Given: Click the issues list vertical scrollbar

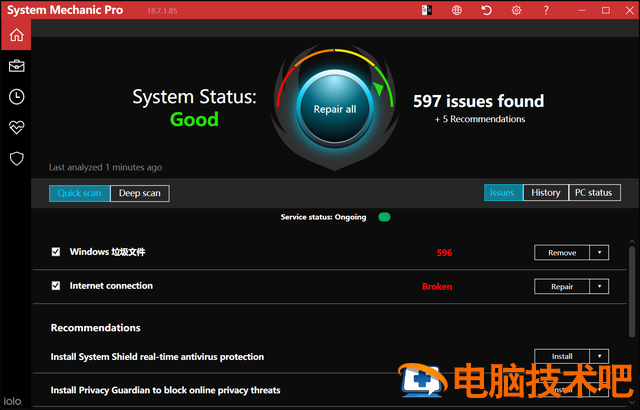Looking at the screenshot, I should point(632,291).
